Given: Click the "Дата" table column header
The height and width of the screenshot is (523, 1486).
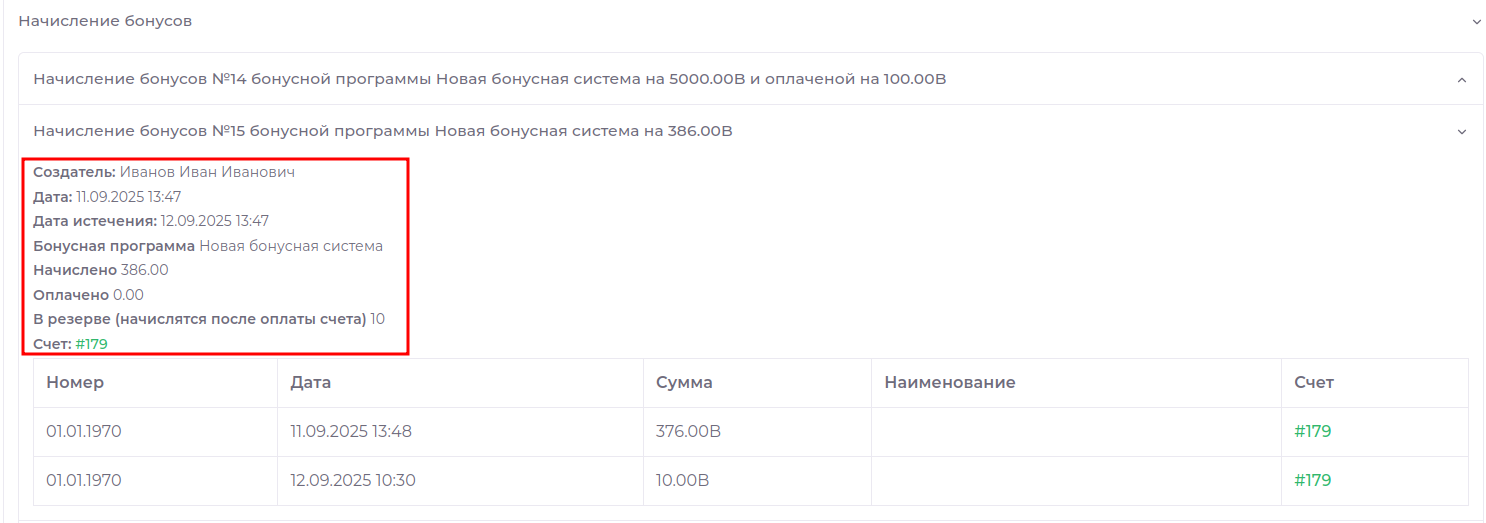Looking at the screenshot, I should 310,383.
